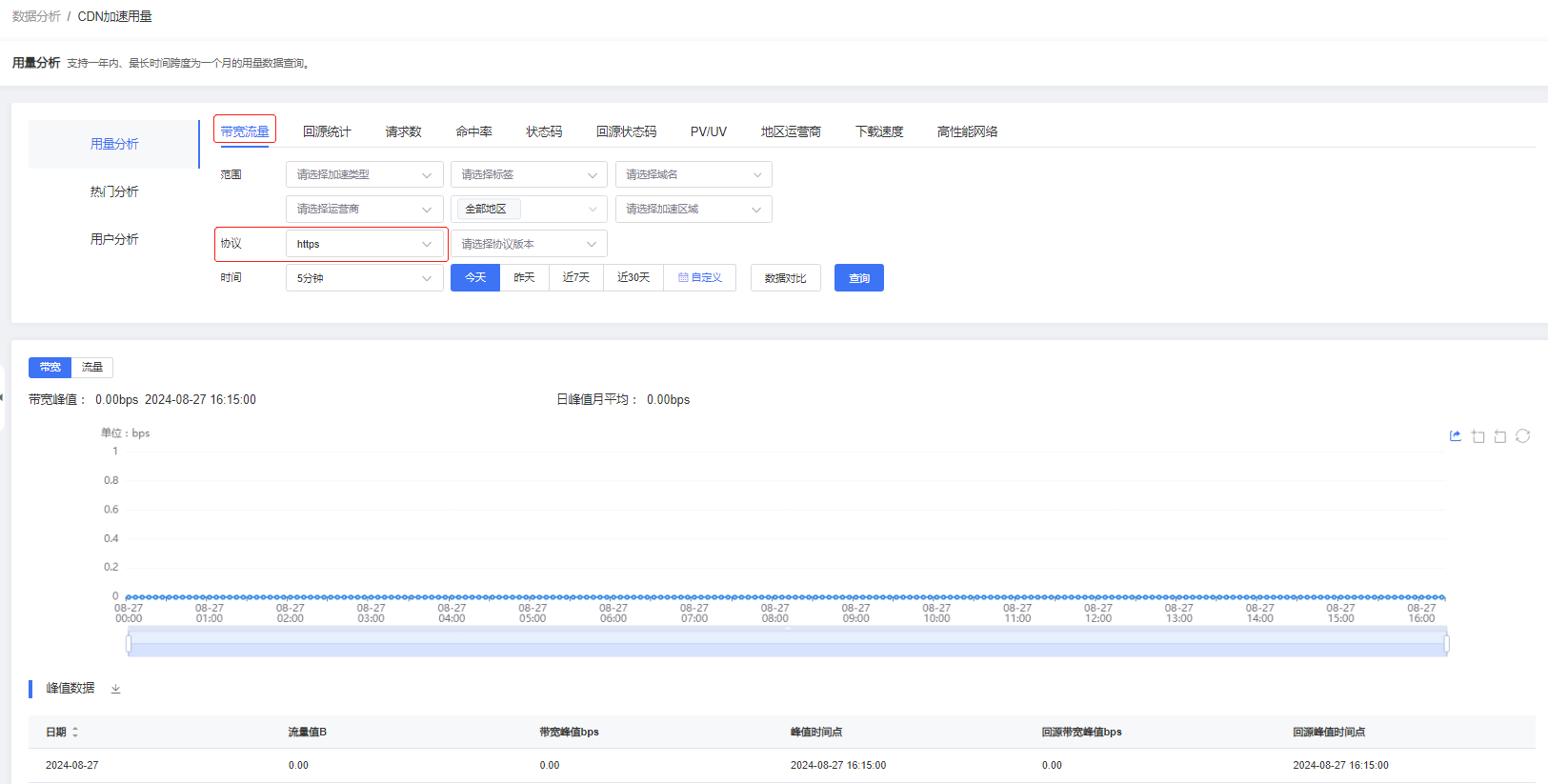Click the 数据对比 button
The height and width of the screenshot is (784, 1548).
(785, 278)
